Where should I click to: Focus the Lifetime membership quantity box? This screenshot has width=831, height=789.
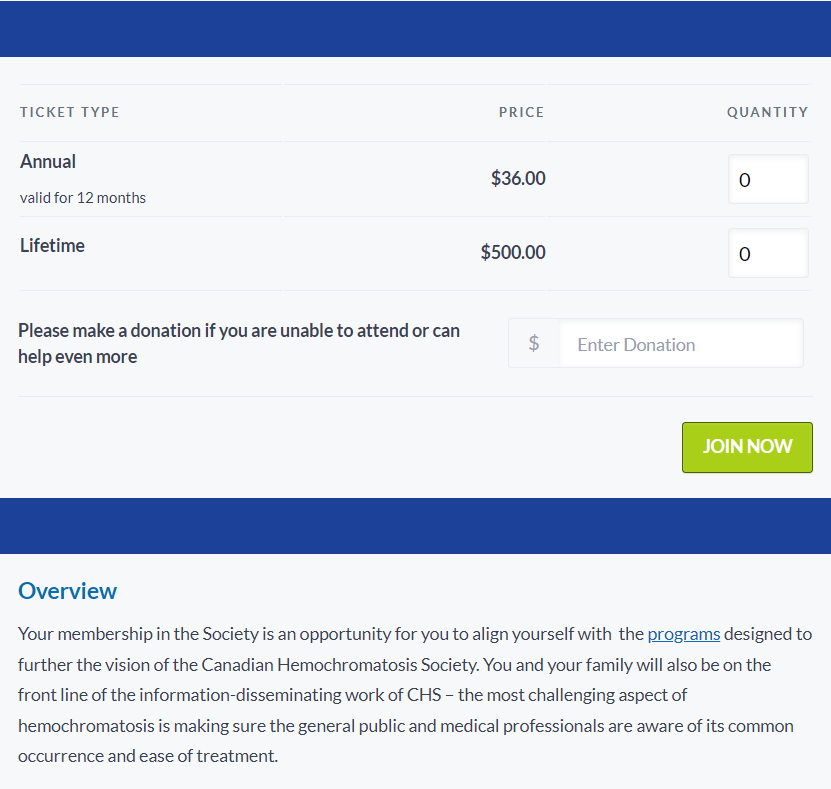[x=768, y=254]
